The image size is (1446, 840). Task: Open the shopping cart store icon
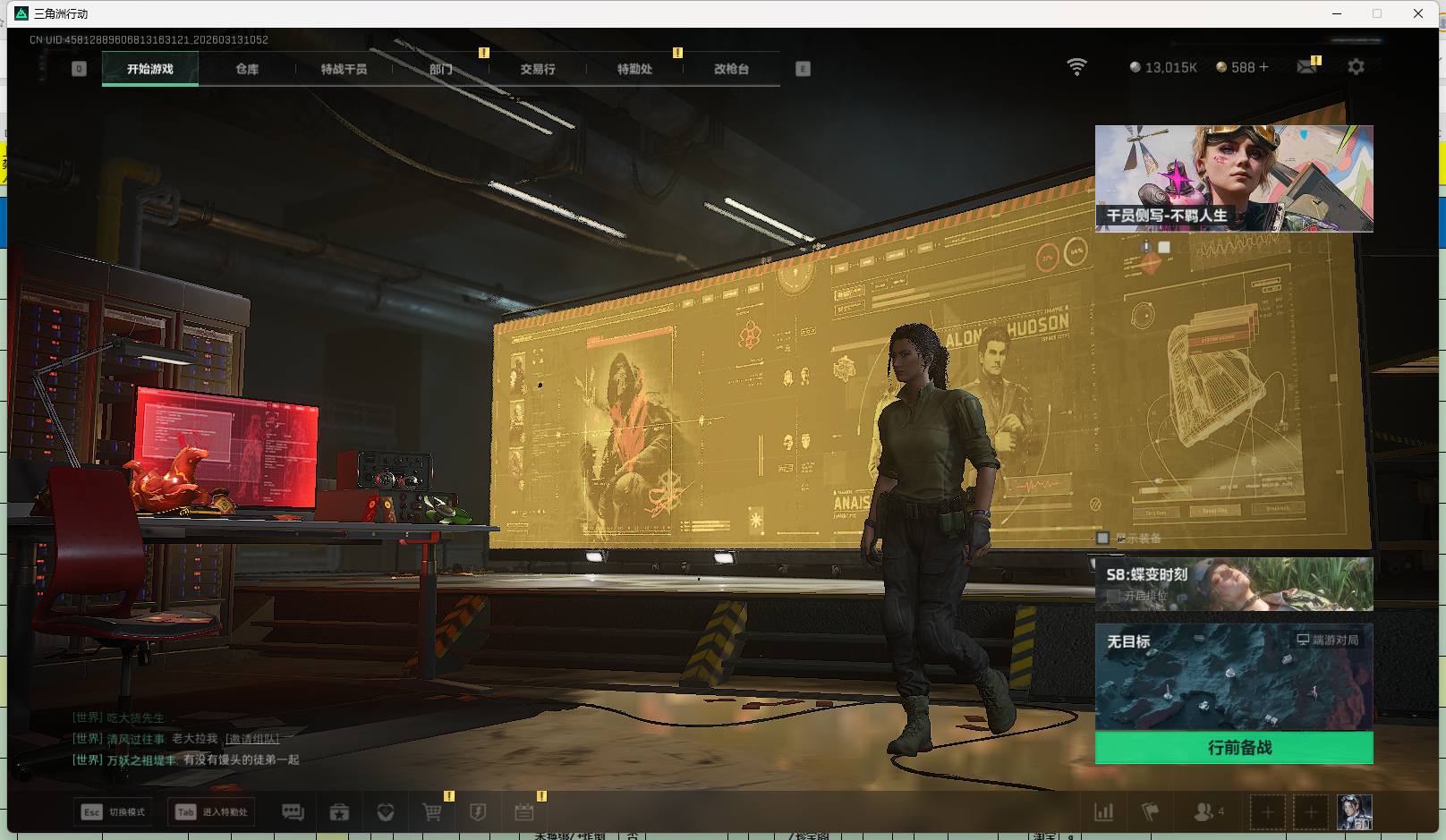coord(432,812)
